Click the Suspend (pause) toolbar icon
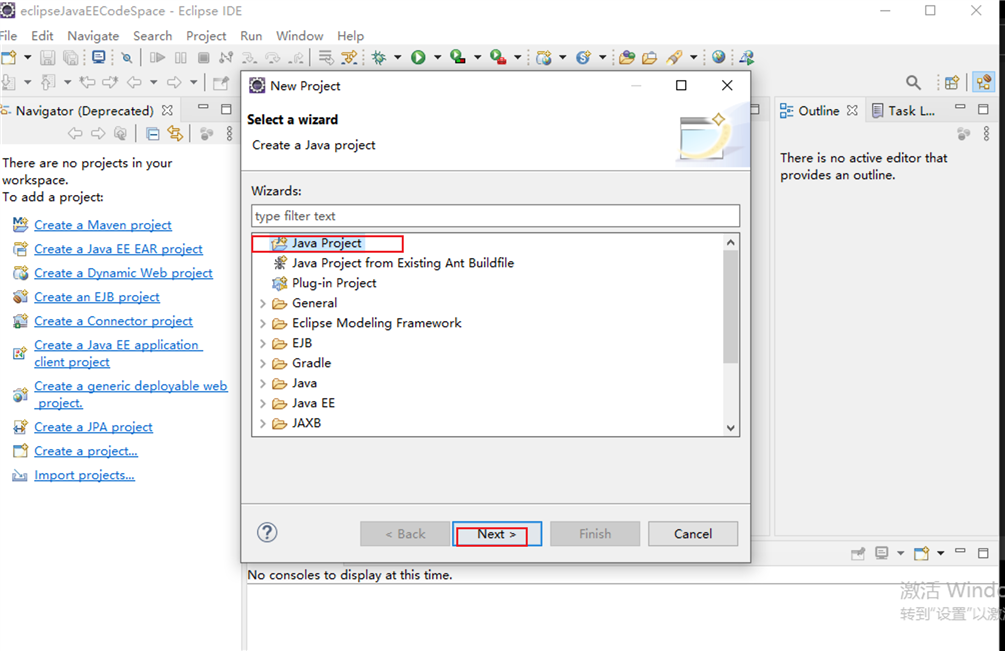Viewport: 1005px width, 651px height. (181, 58)
